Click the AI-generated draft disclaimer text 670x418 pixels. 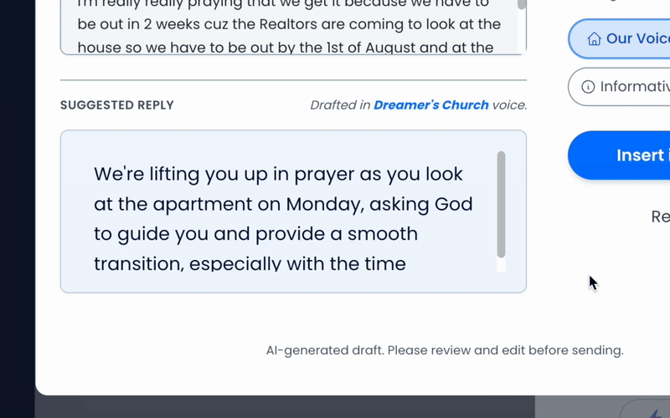click(445, 350)
